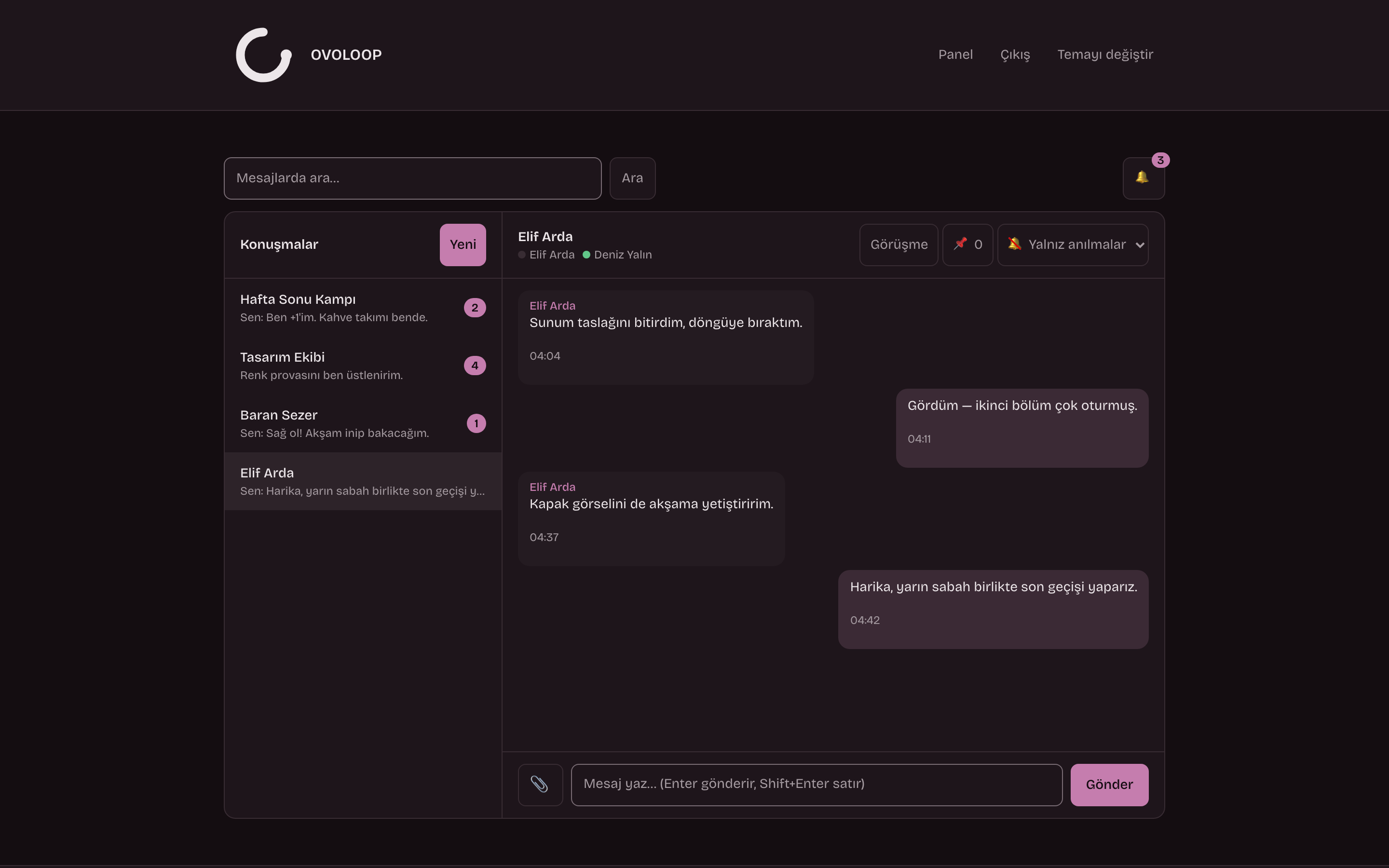Open the Tasarım Ekibi conversation

click(363, 366)
